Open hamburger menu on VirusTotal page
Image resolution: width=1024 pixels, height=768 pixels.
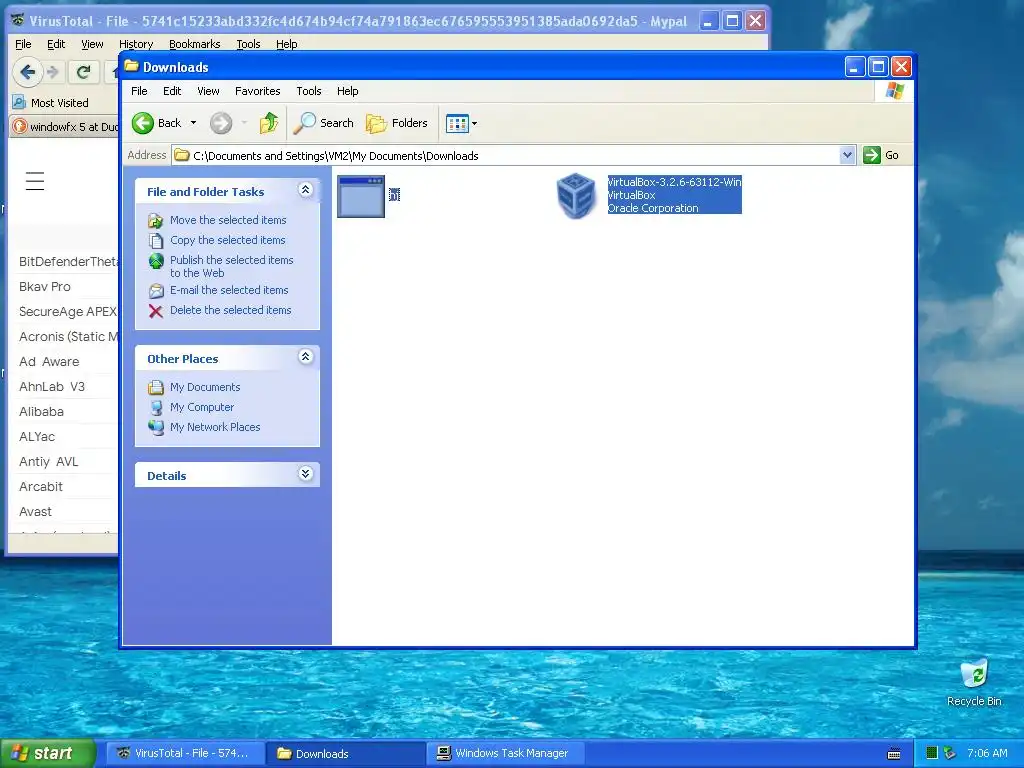pyautogui.click(x=35, y=181)
